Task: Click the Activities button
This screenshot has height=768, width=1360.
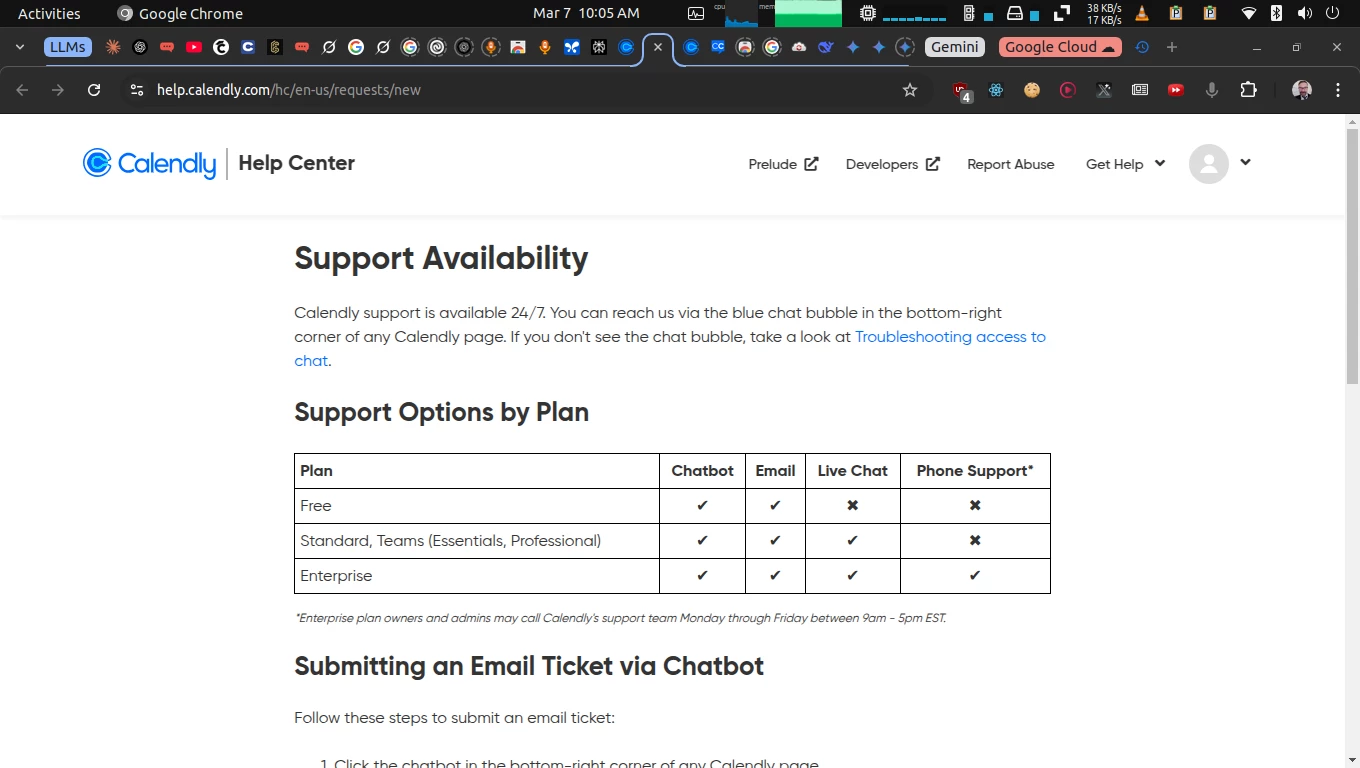Action: (49, 13)
